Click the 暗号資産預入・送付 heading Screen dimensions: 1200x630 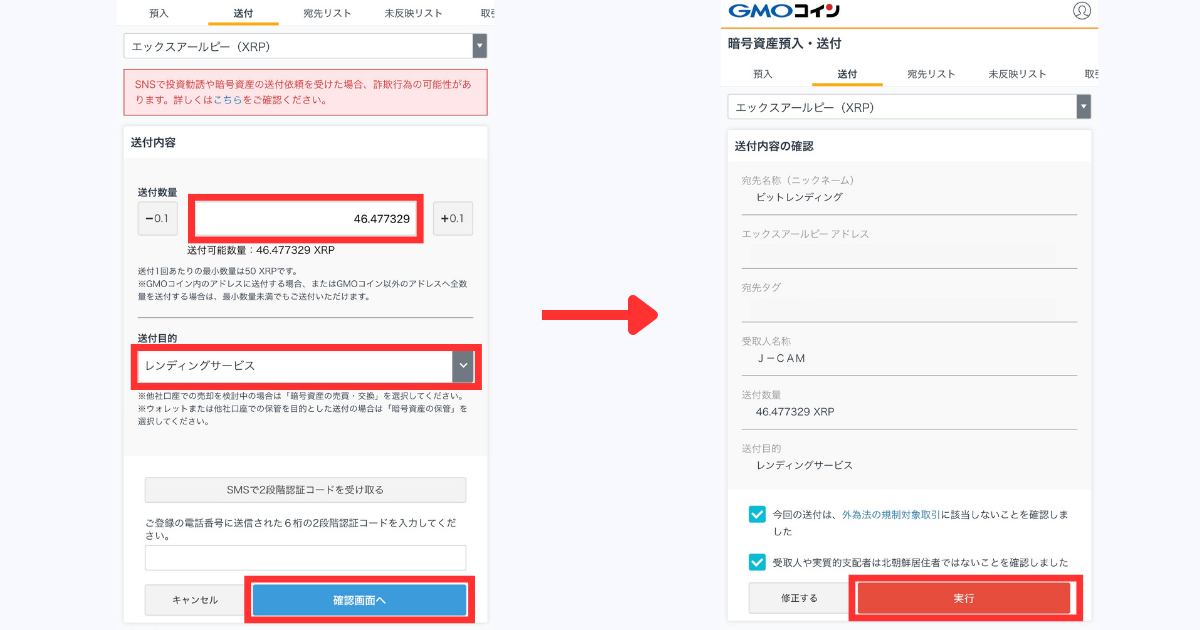(x=784, y=44)
